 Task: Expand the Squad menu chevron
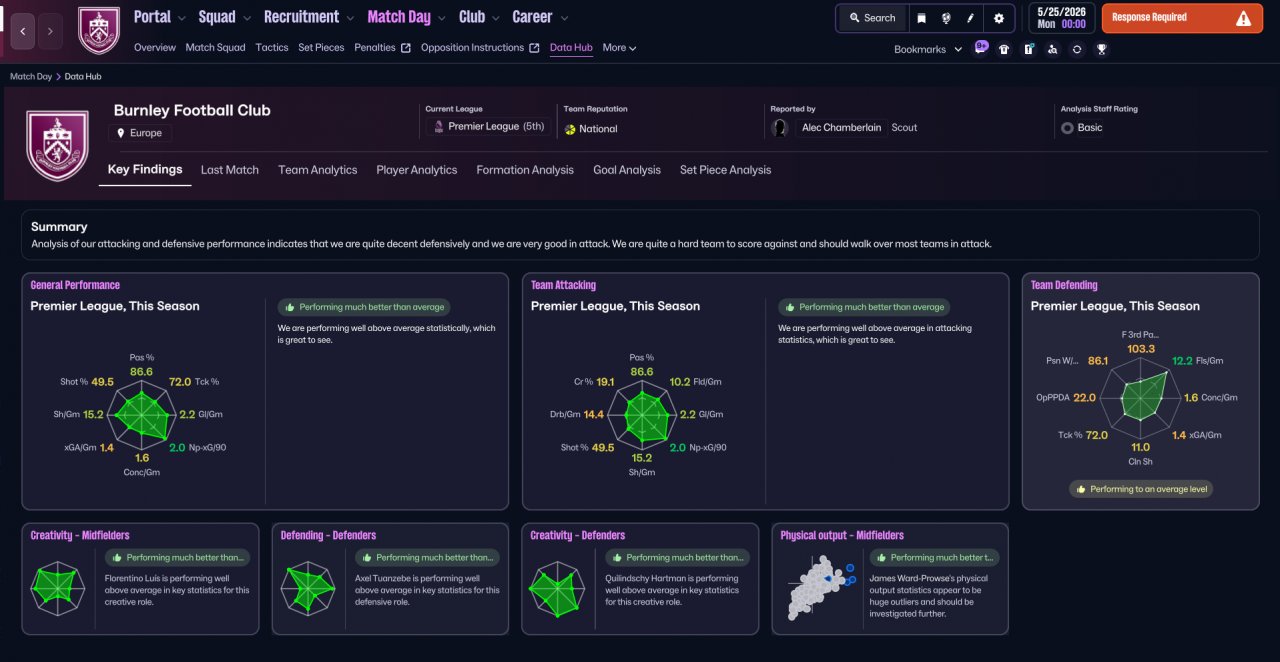(245, 18)
